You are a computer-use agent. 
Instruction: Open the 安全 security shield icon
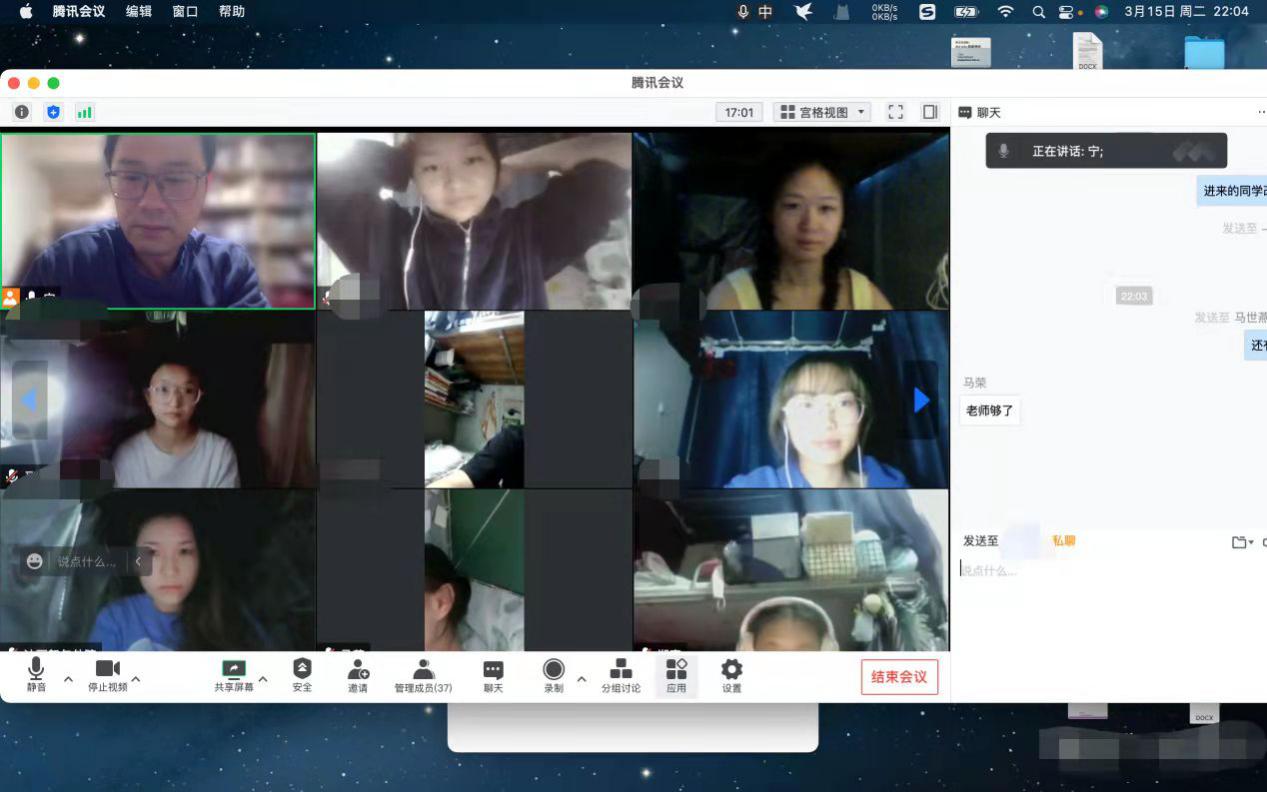302,670
